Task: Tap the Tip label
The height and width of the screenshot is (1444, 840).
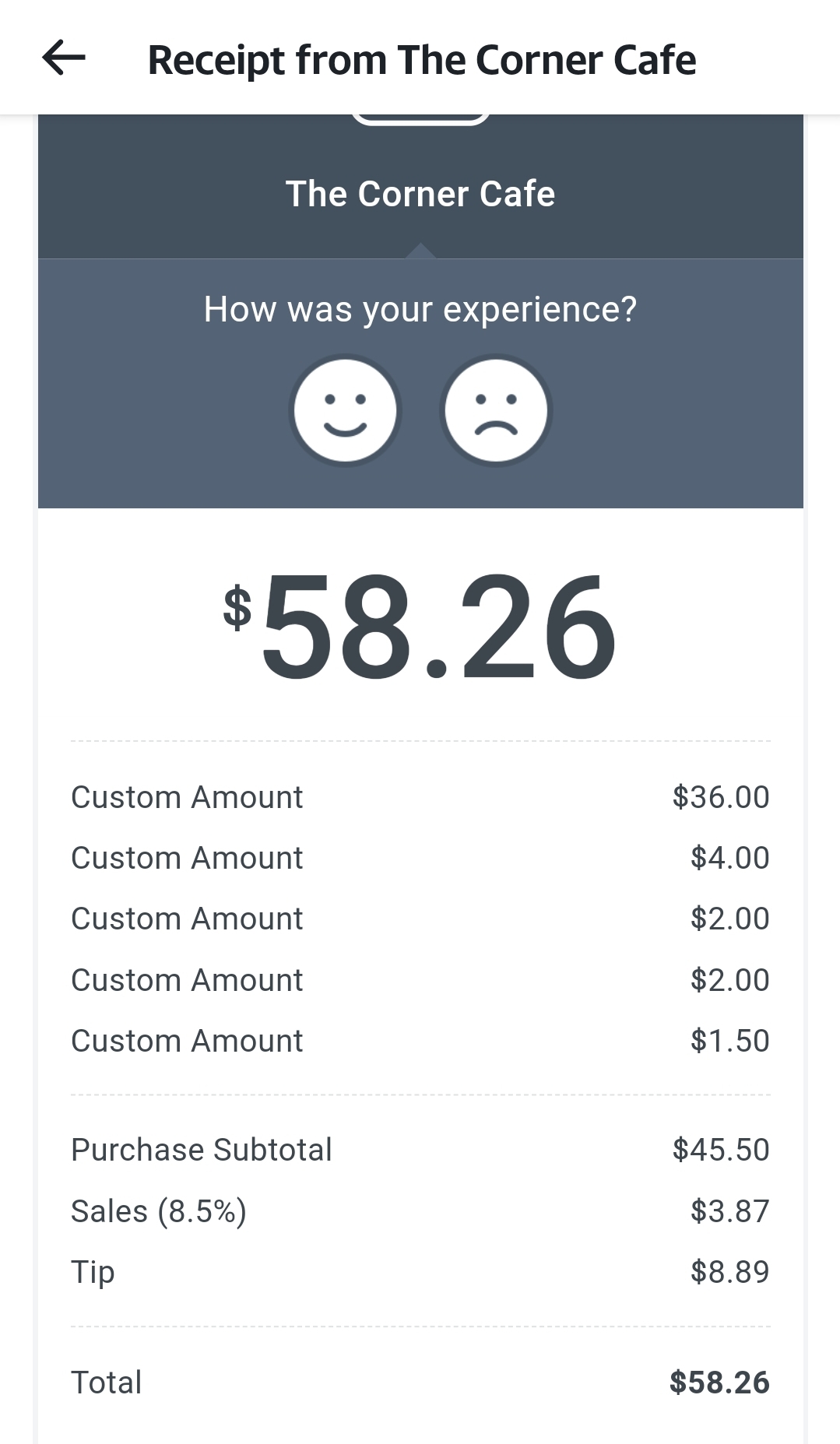Action: [93, 1272]
